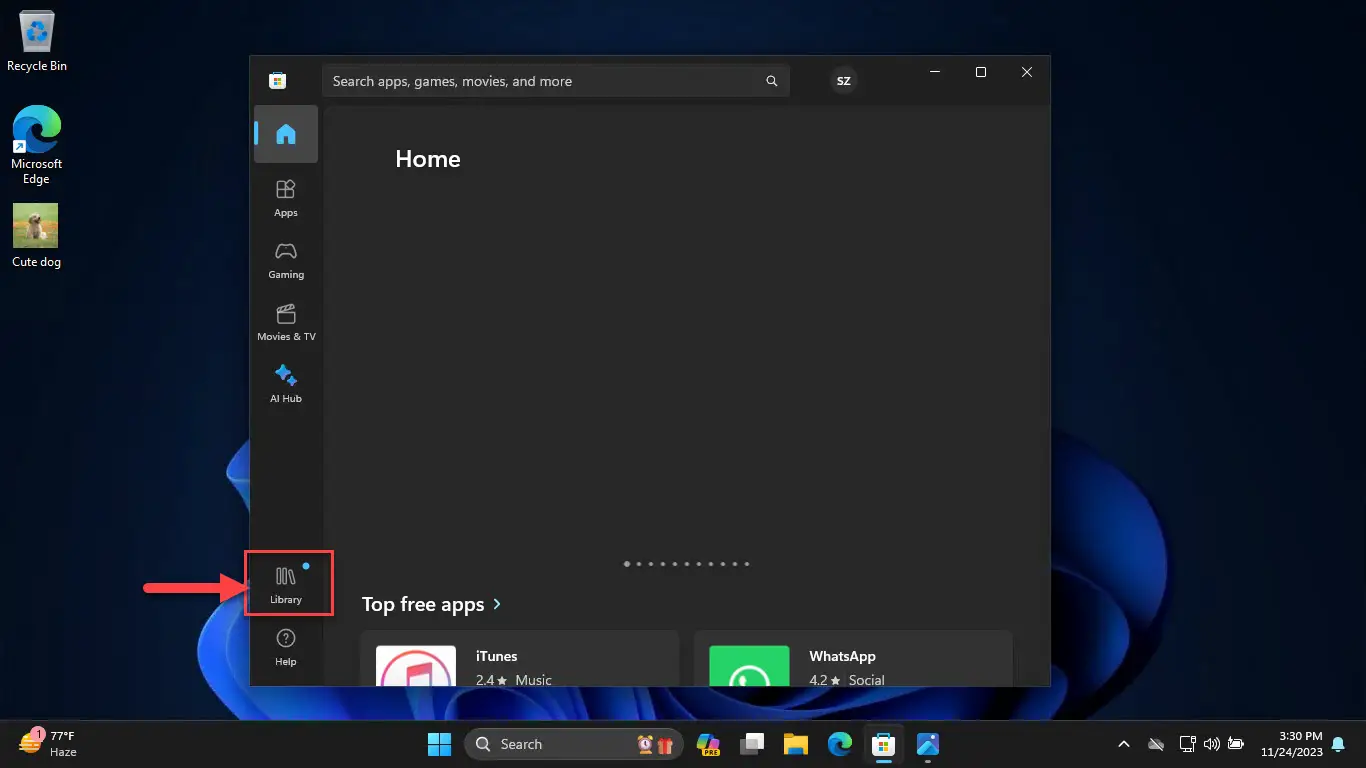Viewport: 1366px width, 768px height.
Task: Open Copilot preview from taskbar
Action: (709, 744)
